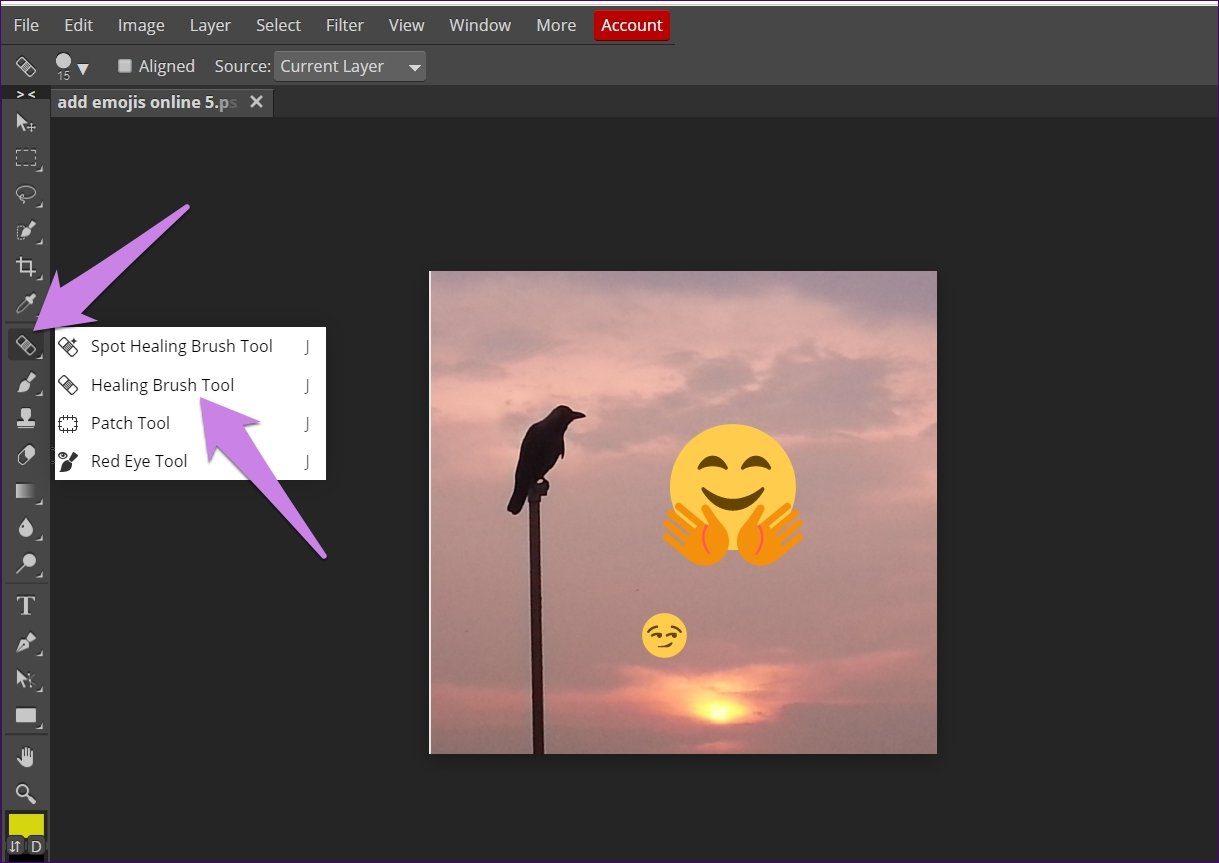The width and height of the screenshot is (1219, 863).
Task: Reset colors with the D button
Action: pos(36,847)
